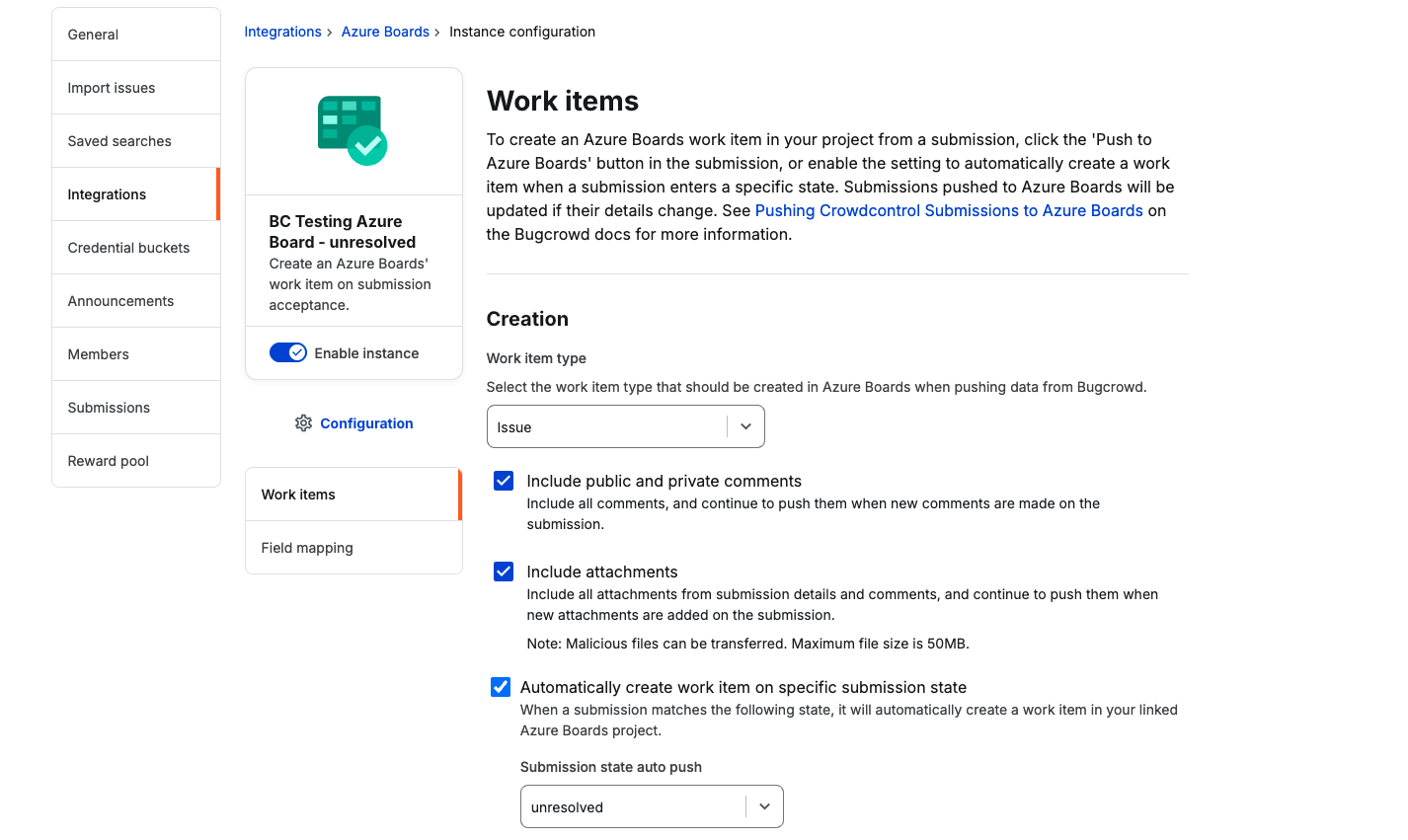Click the chevron arrow beside Issue
Viewport: 1408px width, 840px height.
[x=746, y=427]
